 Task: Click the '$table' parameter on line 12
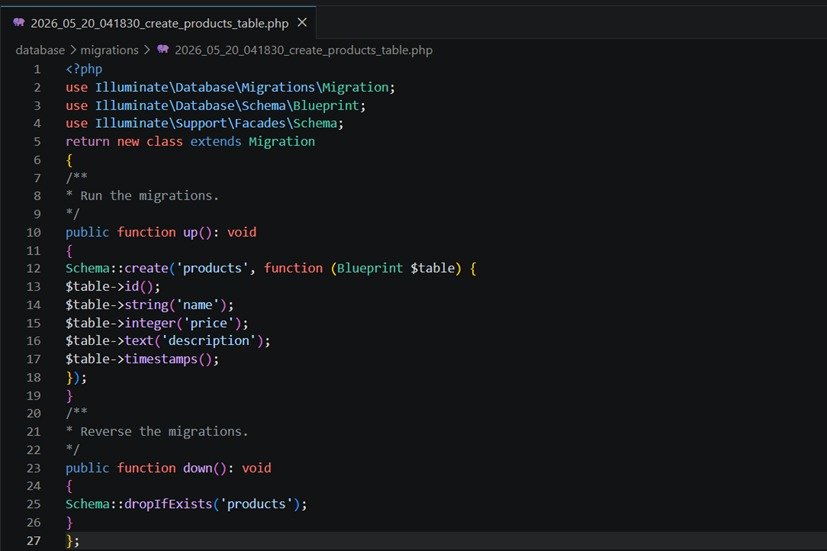[432, 268]
